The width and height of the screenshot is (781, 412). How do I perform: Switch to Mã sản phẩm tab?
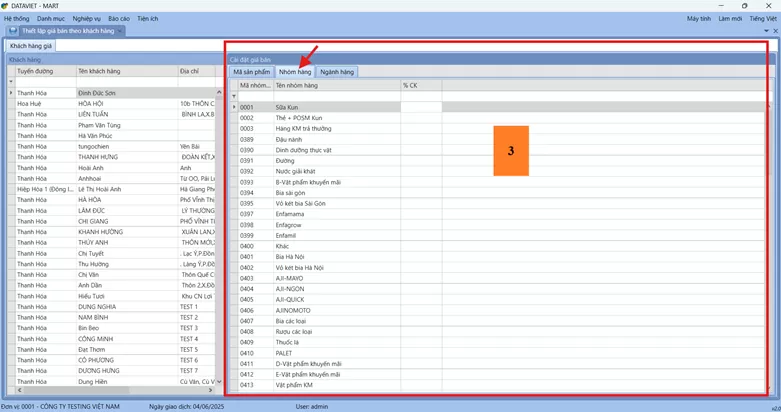point(252,72)
